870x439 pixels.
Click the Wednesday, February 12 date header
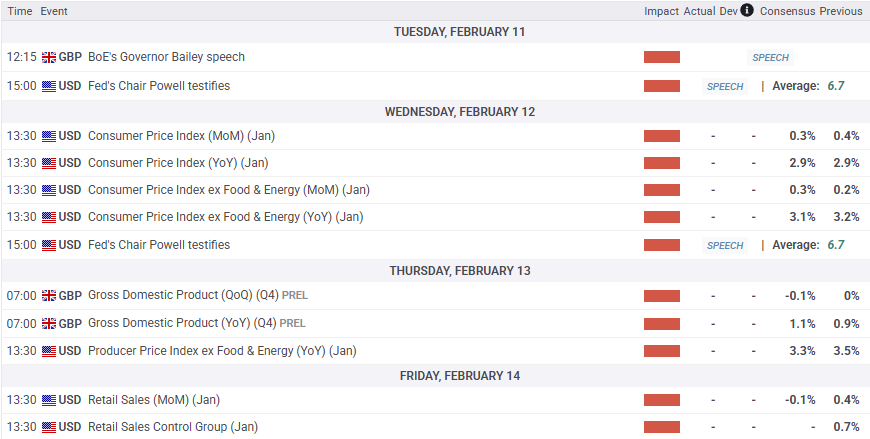tap(446, 112)
